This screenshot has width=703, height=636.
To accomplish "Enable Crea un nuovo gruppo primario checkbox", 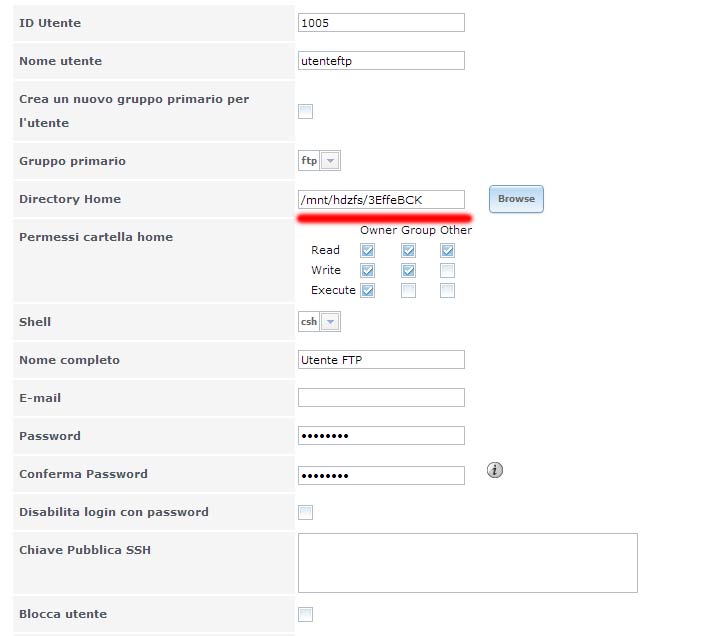I will coord(305,111).
